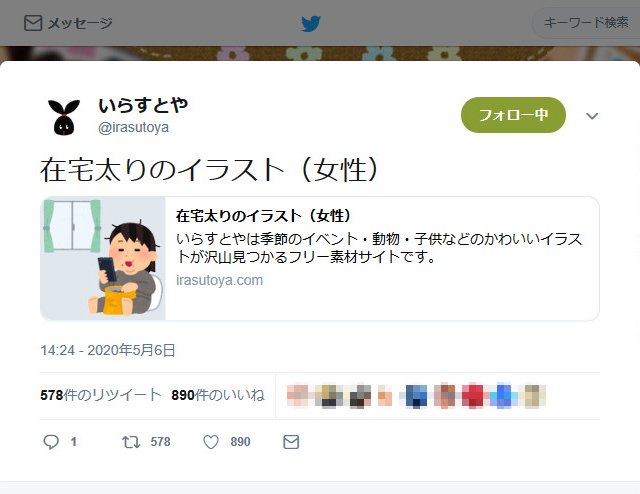Click the いらすとや rabbit avatar
Viewport: 640px width, 494px height.
pos(64,117)
